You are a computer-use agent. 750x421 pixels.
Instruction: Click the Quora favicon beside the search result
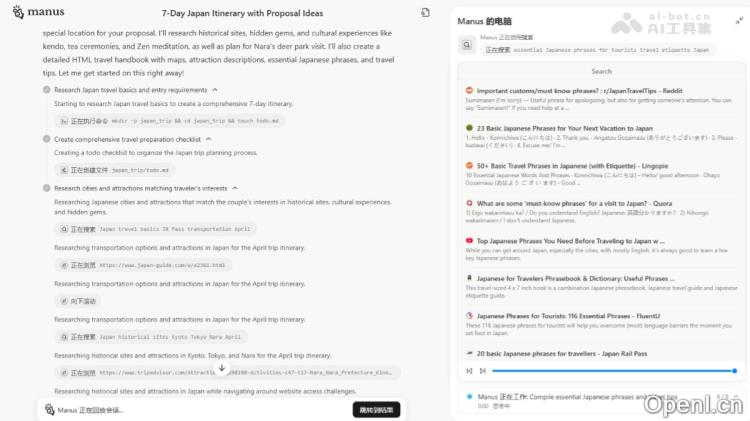[x=469, y=203]
